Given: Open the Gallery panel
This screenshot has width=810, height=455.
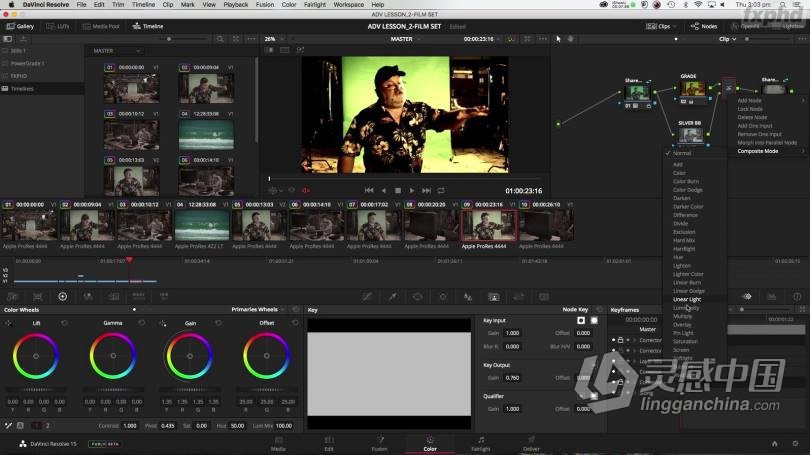Looking at the screenshot, I should pos(20,26).
